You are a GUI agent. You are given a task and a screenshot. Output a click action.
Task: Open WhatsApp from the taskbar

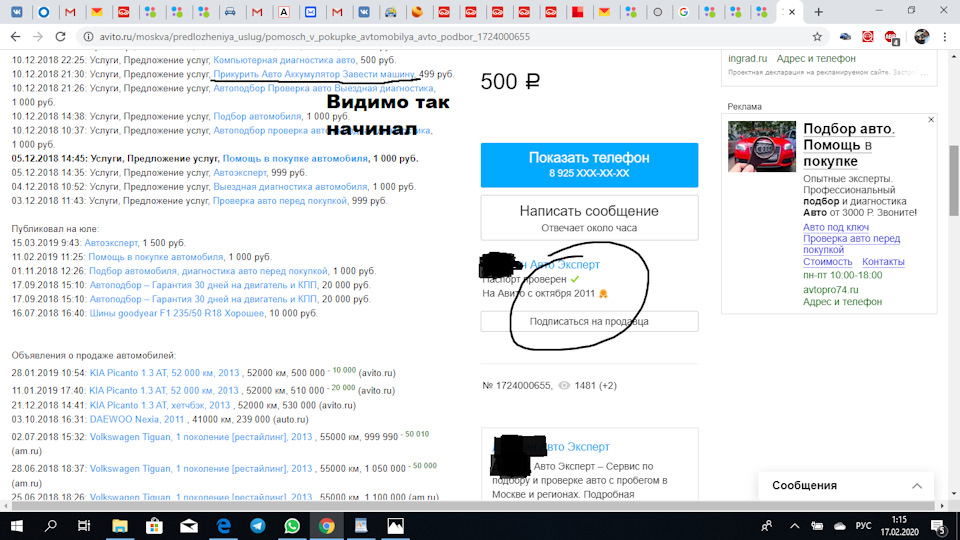pyautogui.click(x=292, y=526)
